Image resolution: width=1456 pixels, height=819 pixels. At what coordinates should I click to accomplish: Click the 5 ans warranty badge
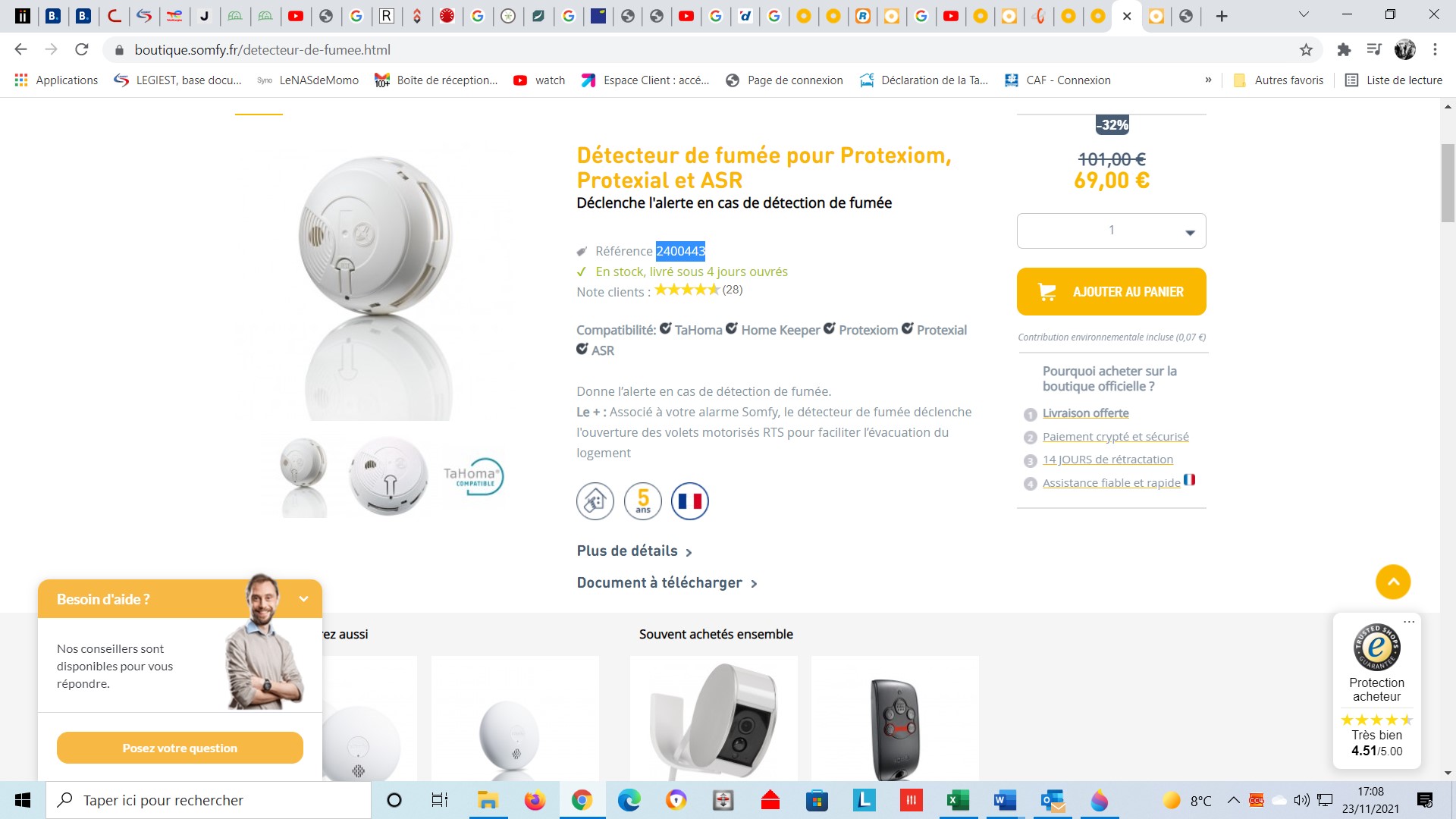point(643,501)
